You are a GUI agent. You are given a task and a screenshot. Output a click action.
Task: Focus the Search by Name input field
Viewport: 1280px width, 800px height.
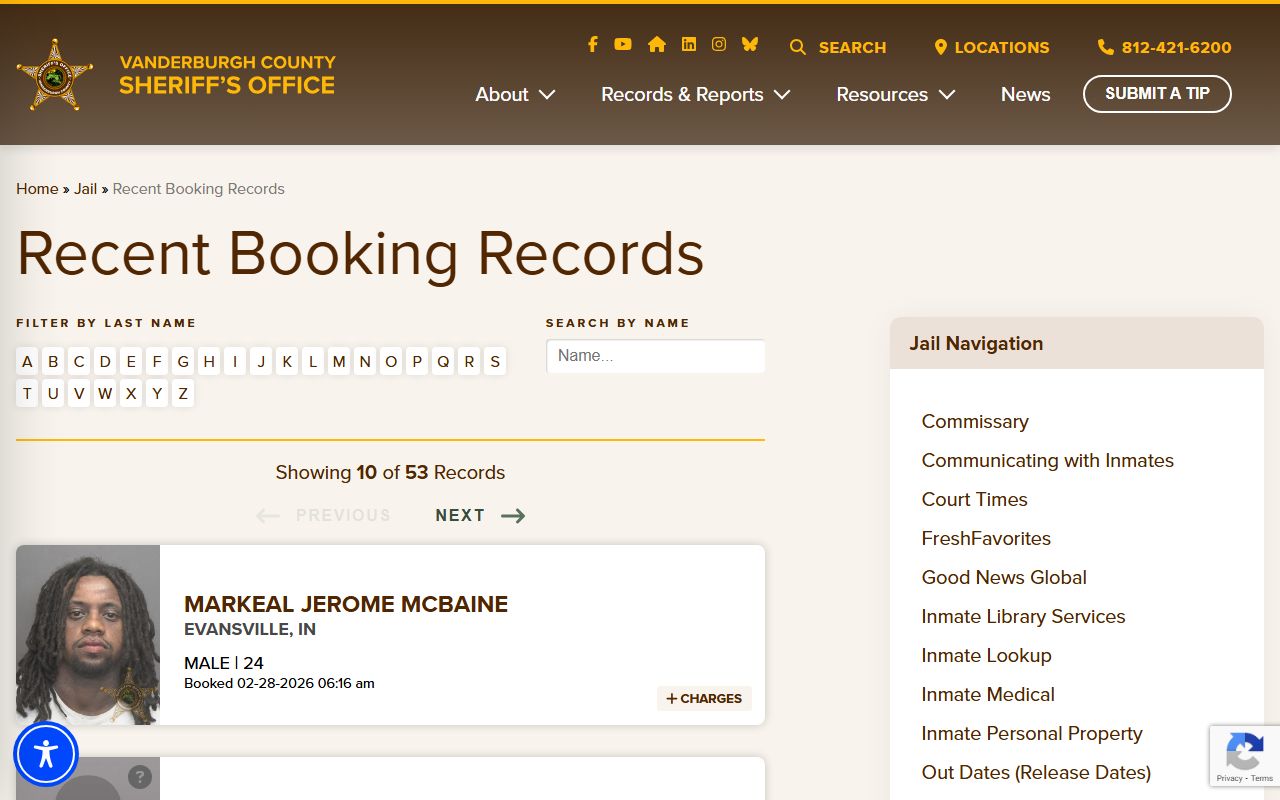pos(656,356)
